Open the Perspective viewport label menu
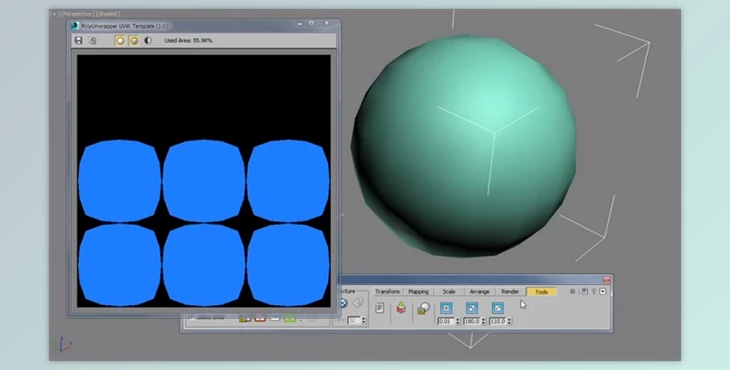This screenshot has height=370, width=730. coord(77,14)
